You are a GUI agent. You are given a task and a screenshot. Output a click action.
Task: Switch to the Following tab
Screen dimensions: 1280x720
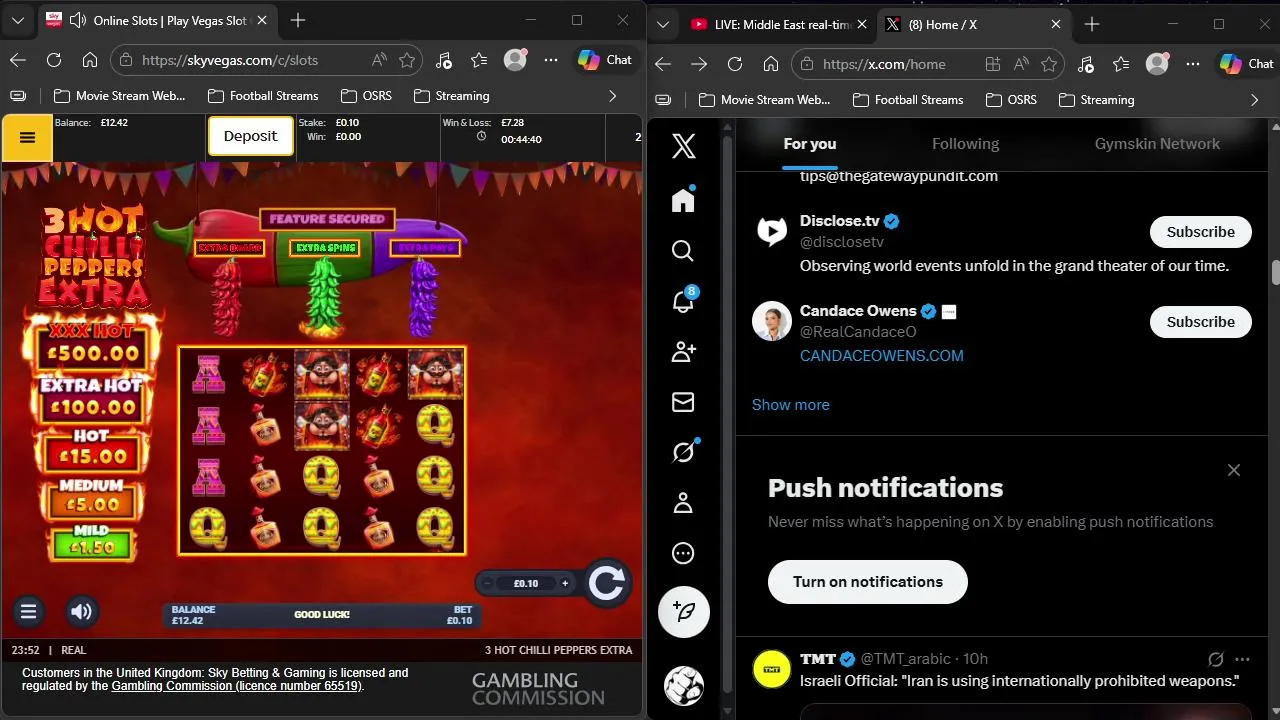tap(966, 144)
